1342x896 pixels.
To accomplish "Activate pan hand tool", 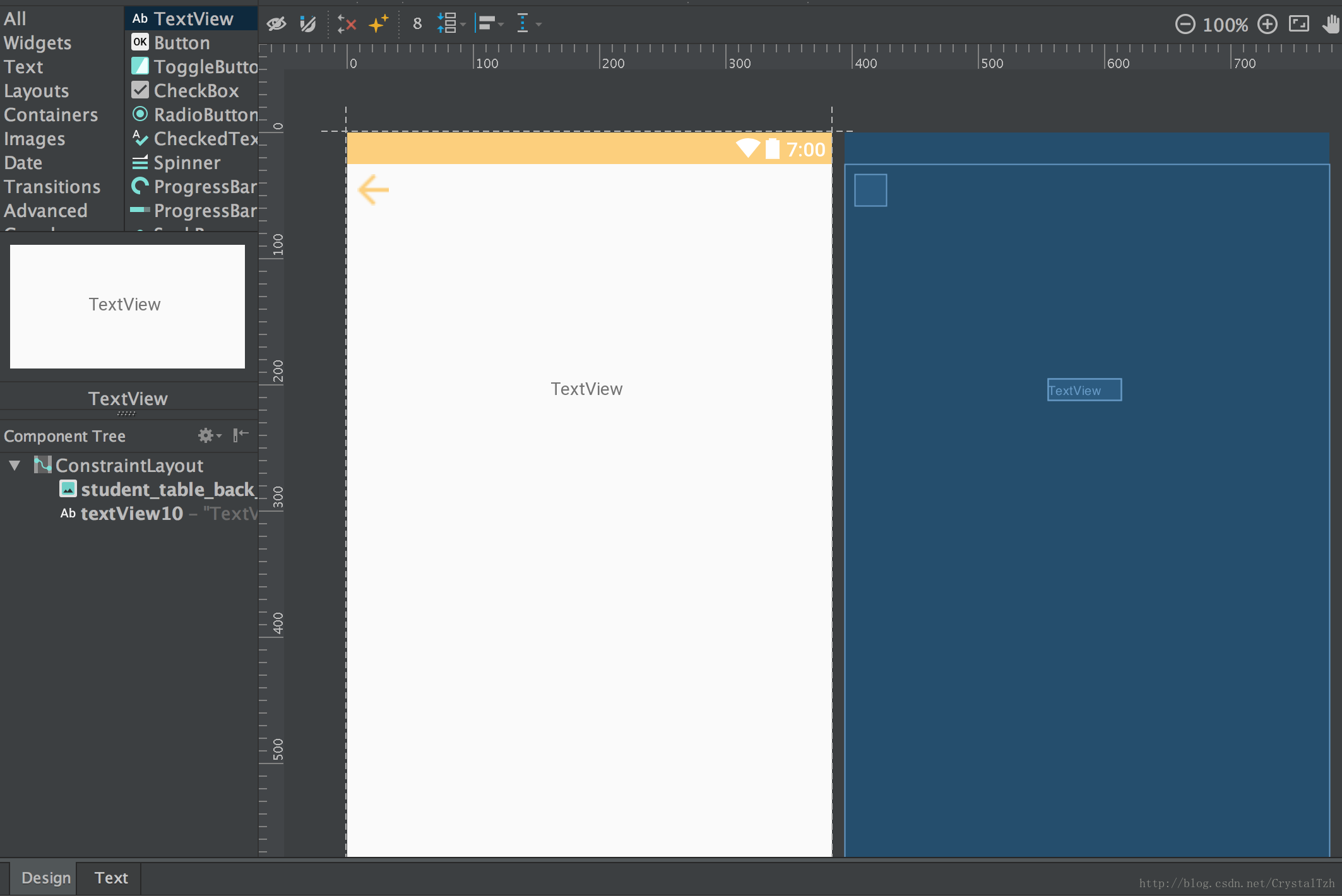I will [1331, 25].
